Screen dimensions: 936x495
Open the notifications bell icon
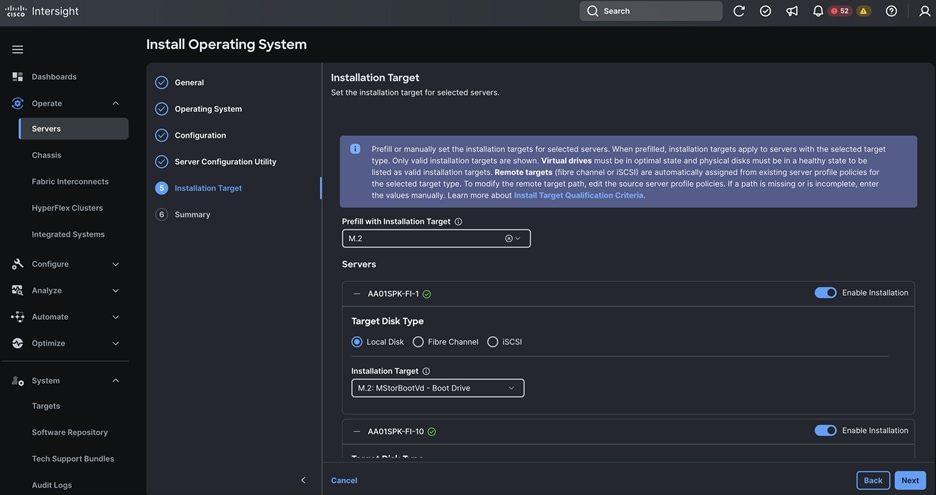click(x=818, y=11)
